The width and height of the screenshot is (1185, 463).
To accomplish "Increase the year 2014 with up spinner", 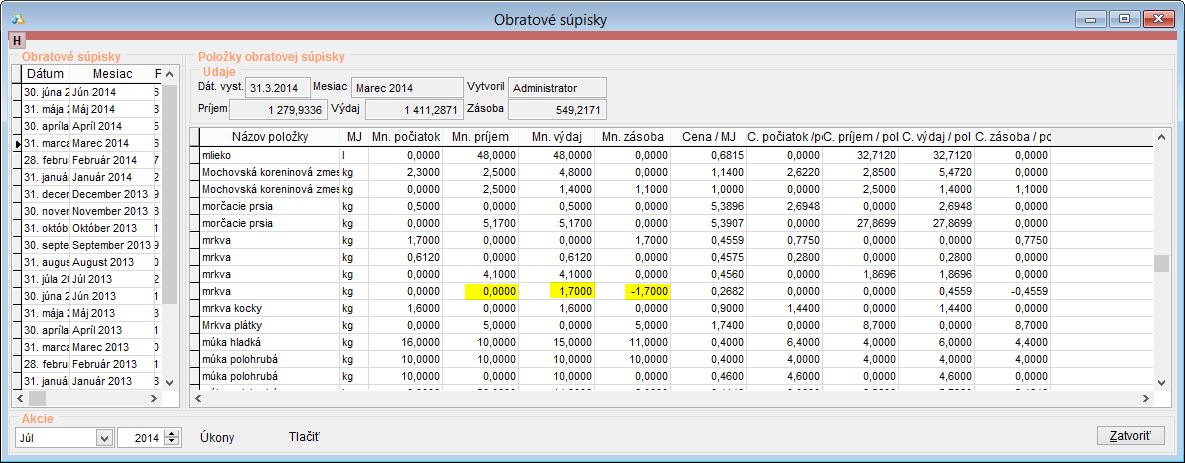I will coord(172,433).
